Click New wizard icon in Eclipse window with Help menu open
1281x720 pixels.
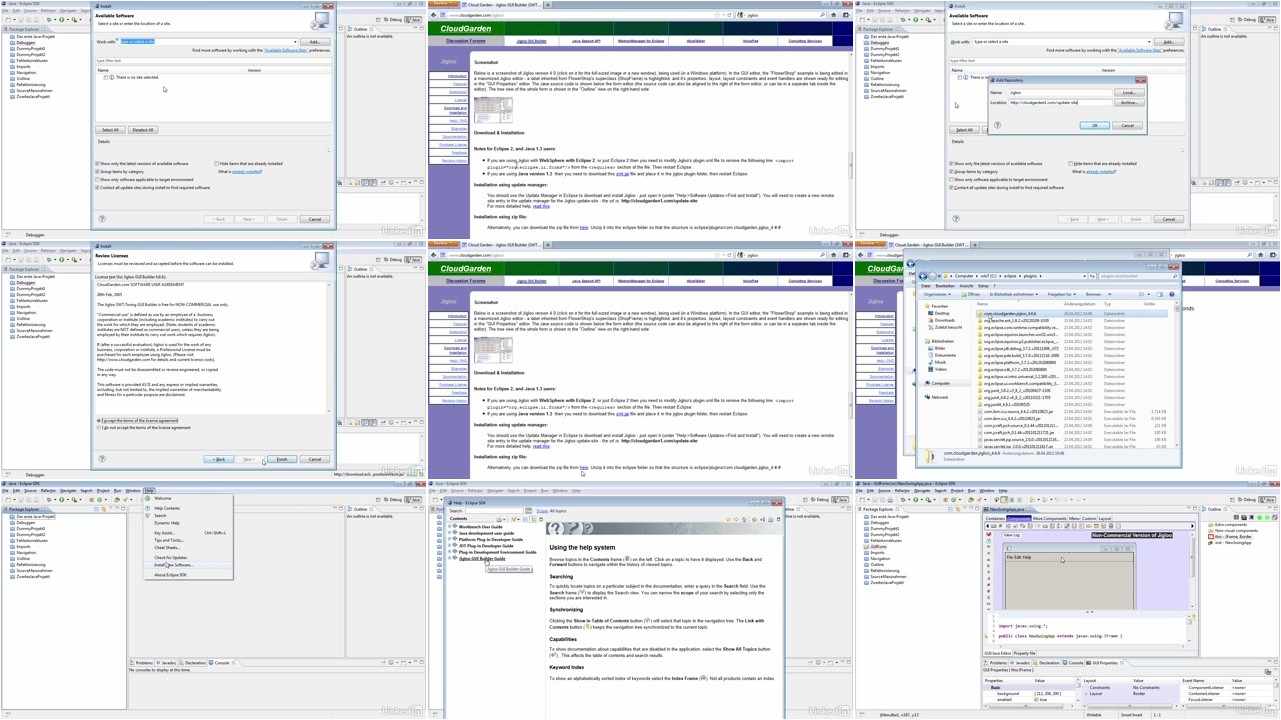pos(7,500)
